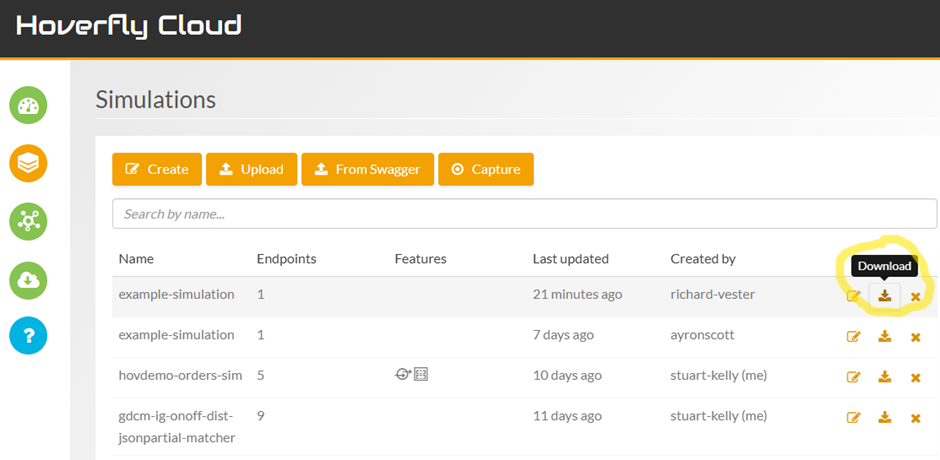This screenshot has width=940, height=460.
Task: Download ayronscott's example-simulation
Action: (885, 337)
